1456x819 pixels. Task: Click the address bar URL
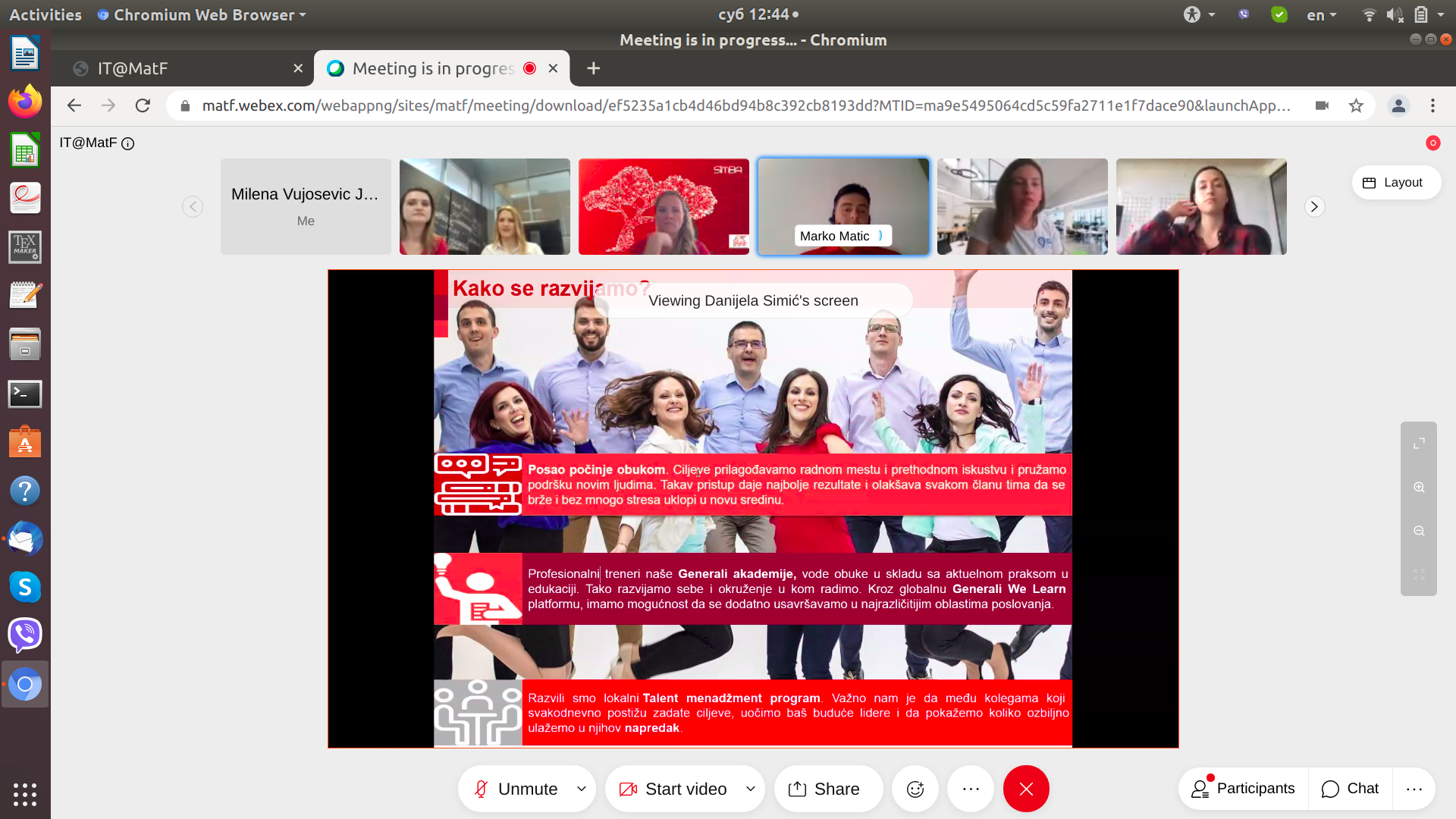[746, 105]
